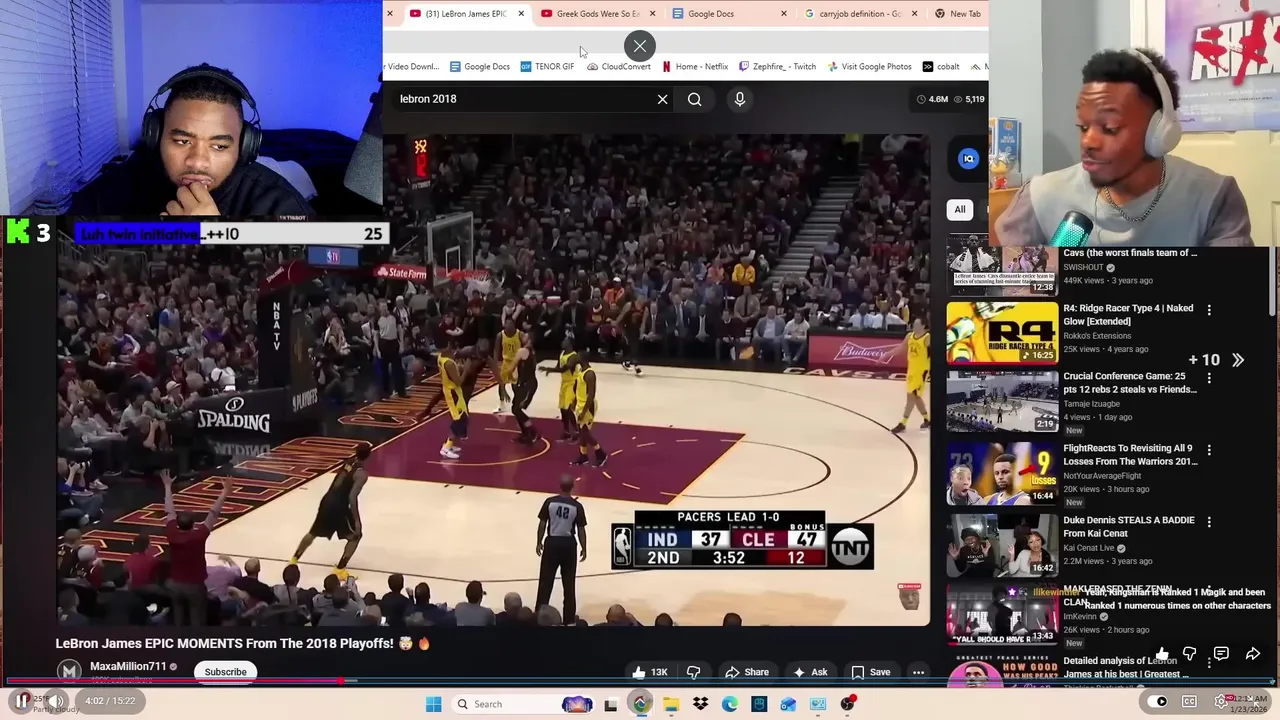Close the Greek Gods tab
The width and height of the screenshot is (1280, 720).
pyautogui.click(x=653, y=14)
